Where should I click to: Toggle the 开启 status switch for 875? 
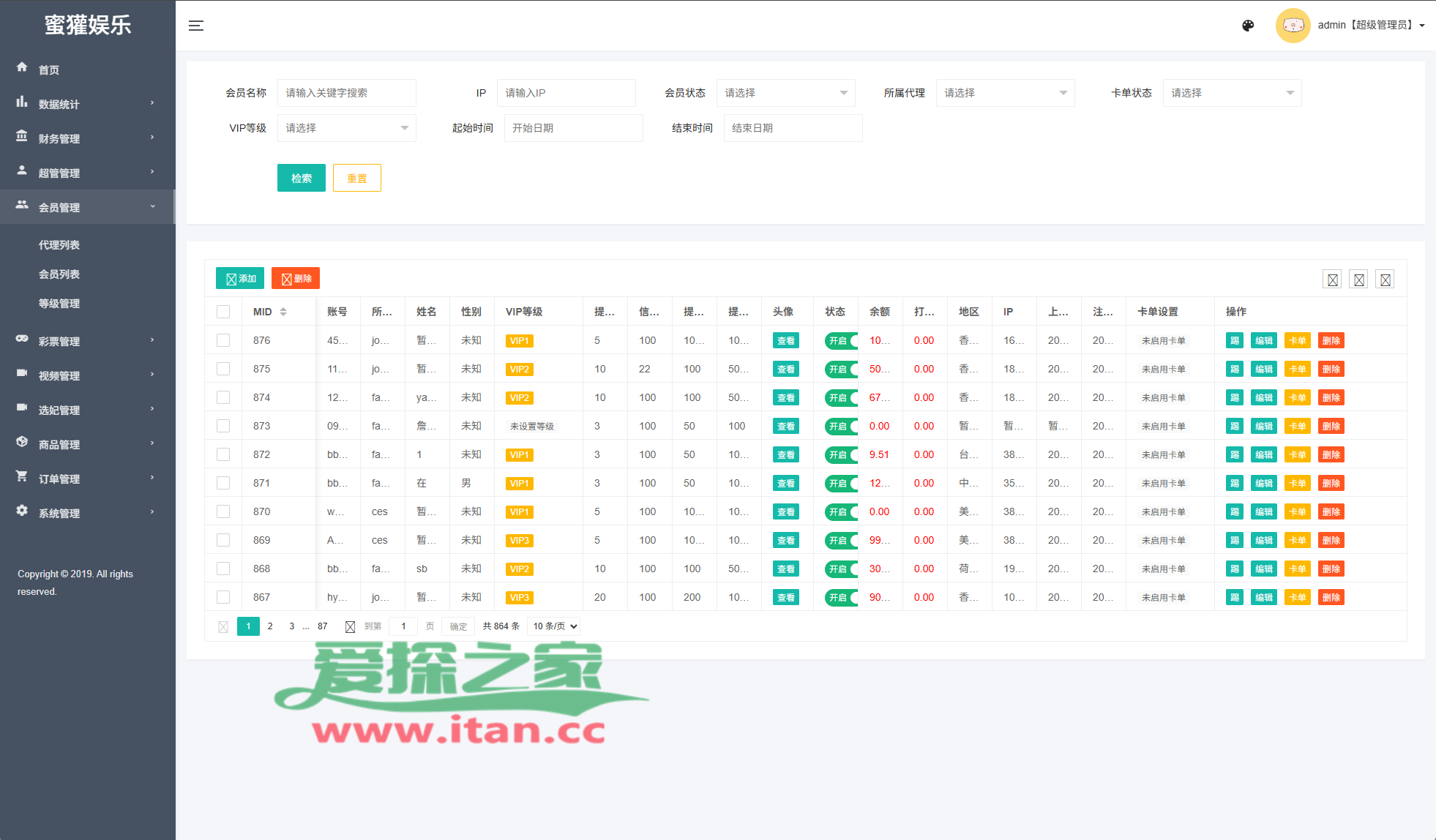[841, 369]
